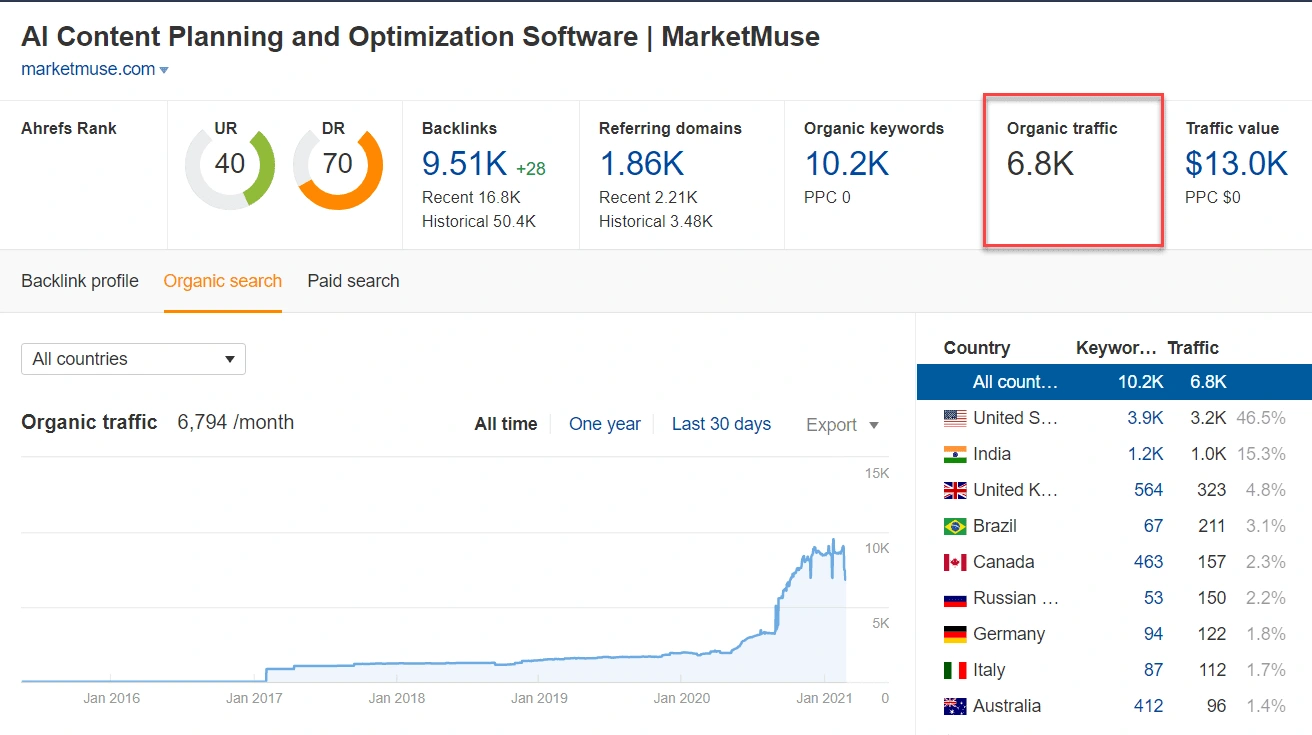
Task: Click the 9.51K backlinks value
Action: [465, 163]
